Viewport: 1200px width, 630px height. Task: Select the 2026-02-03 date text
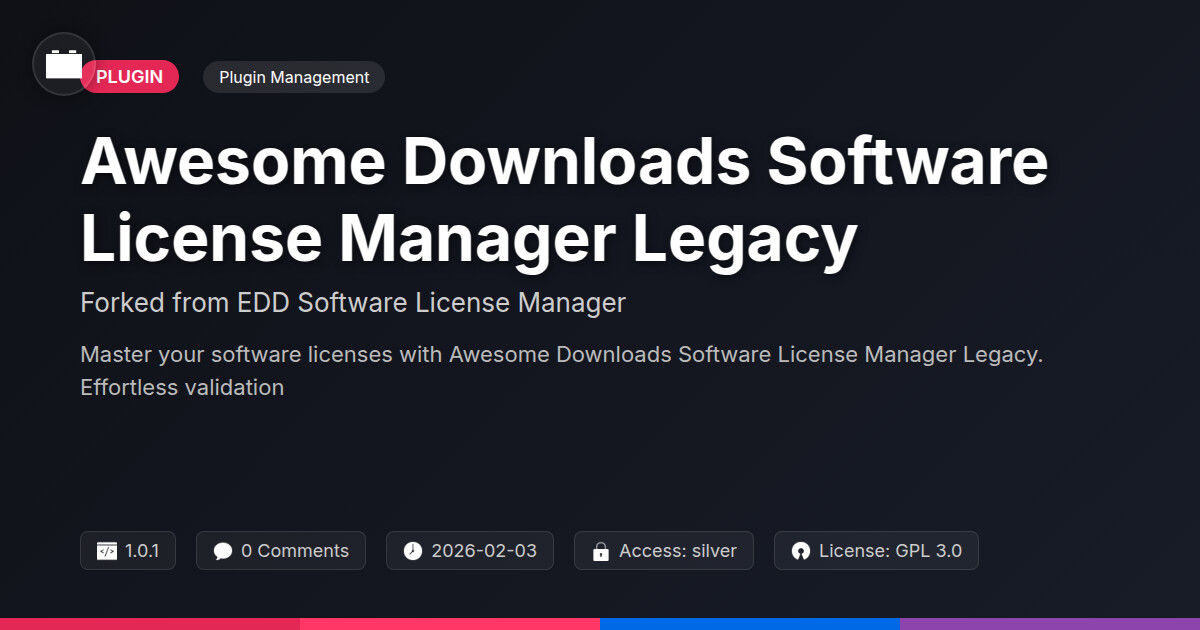pos(484,551)
